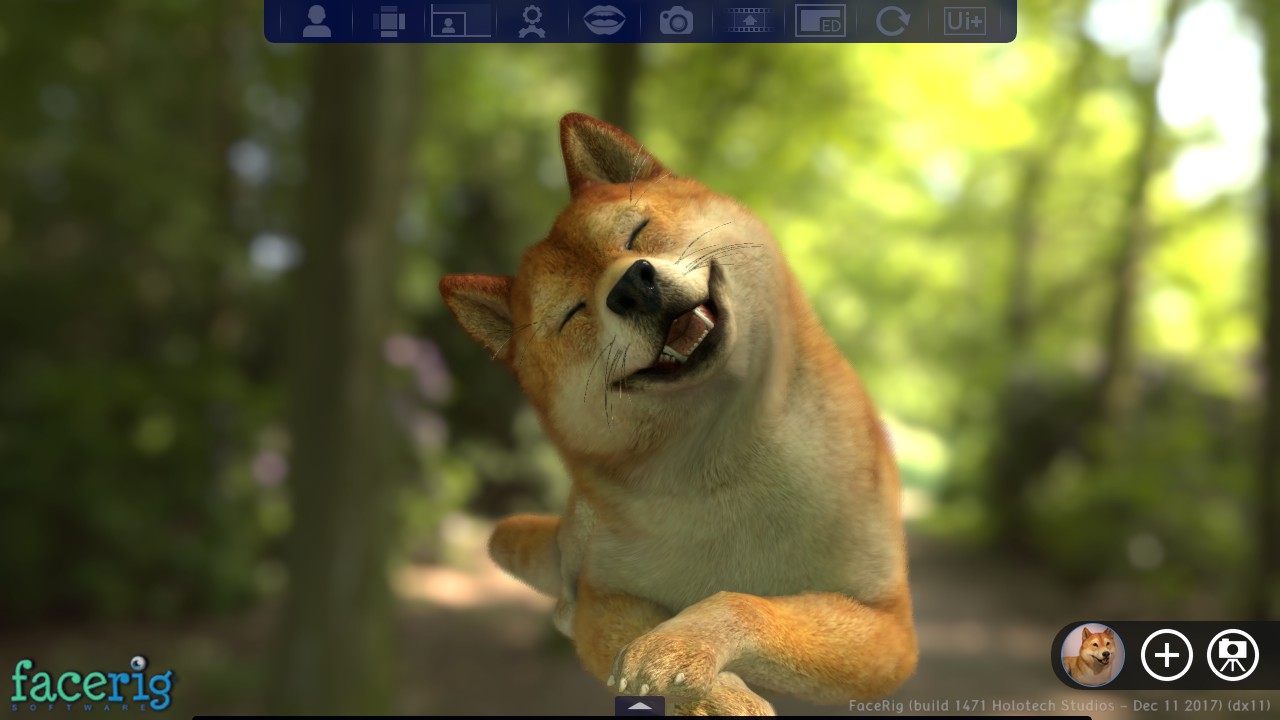
Task: Expand the bottom panel with up arrow
Action: 640,706
